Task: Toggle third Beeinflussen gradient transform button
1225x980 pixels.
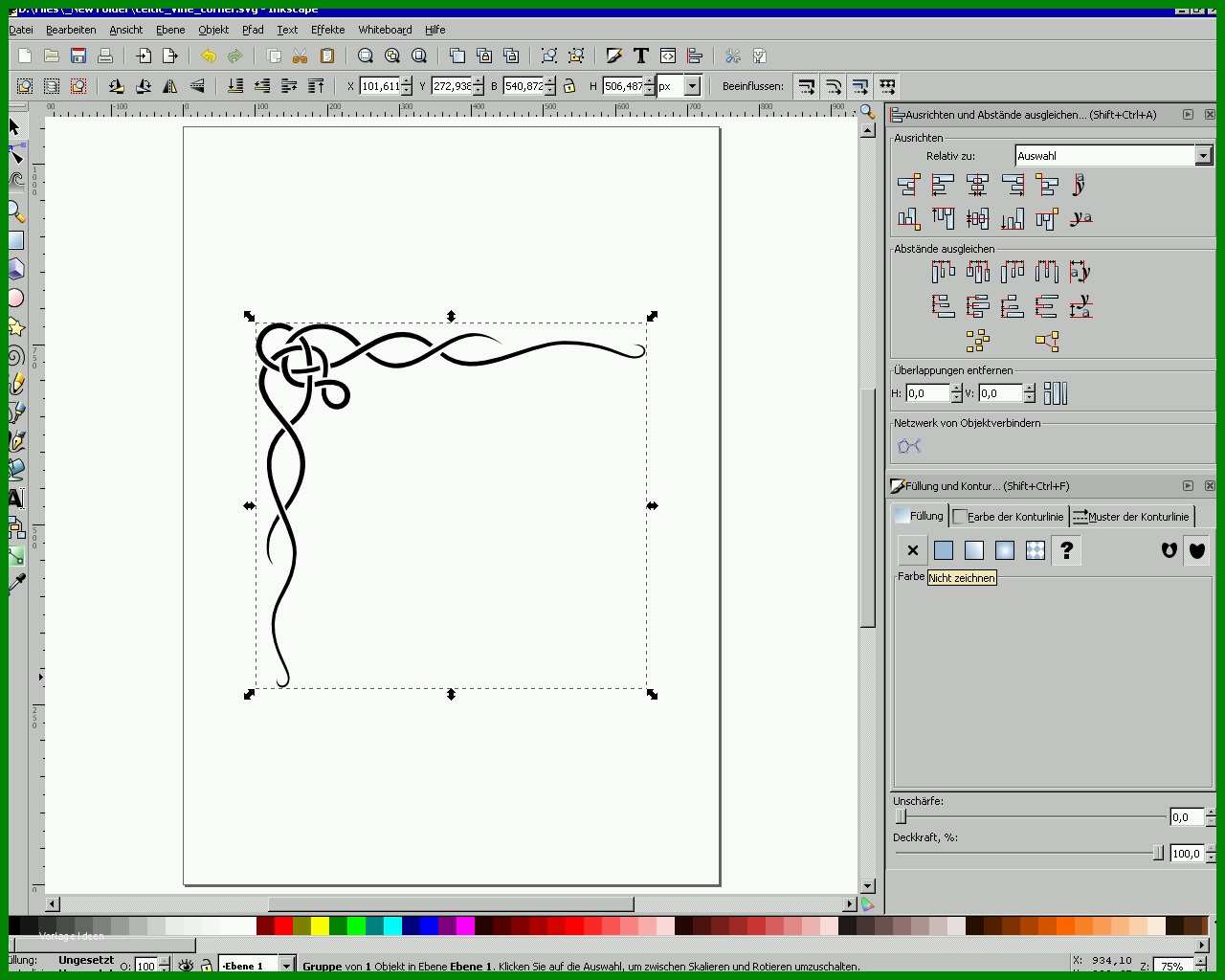Action: (860, 86)
